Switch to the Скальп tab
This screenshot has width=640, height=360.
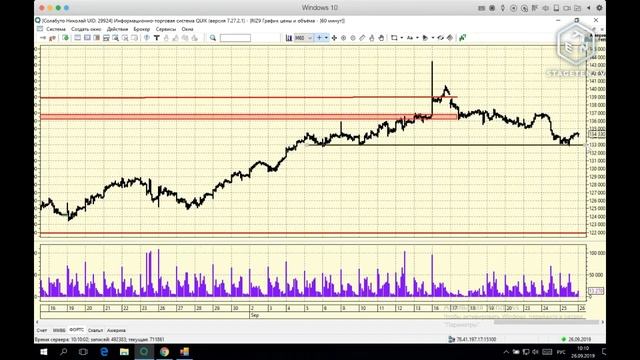coord(96,330)
